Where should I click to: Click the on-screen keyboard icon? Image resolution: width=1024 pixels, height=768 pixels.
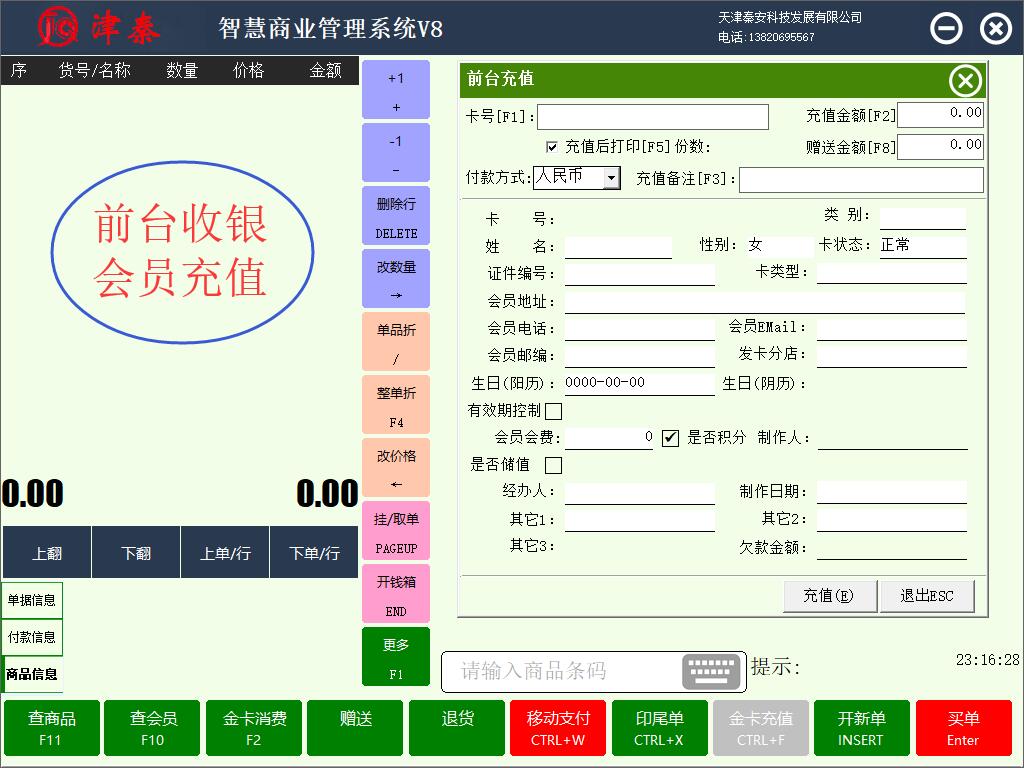(x=712, y=671)
